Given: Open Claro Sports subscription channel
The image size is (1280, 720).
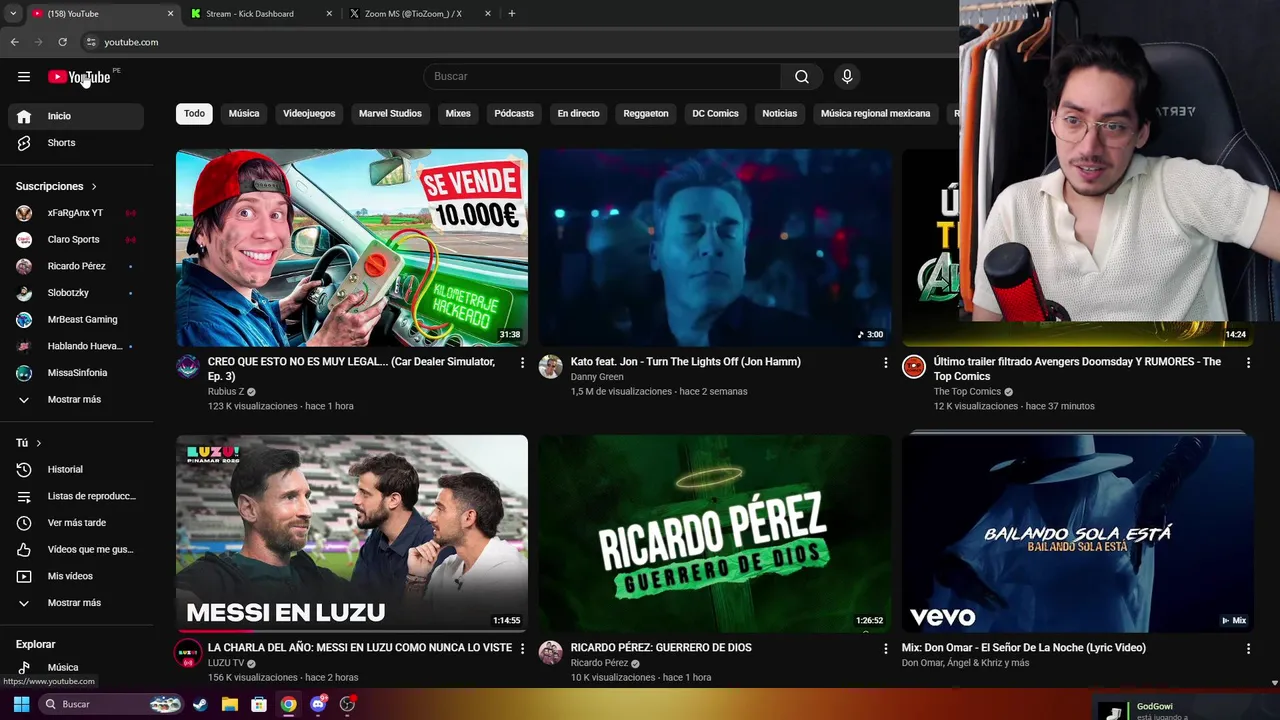Looking at the screenshot, I should click(x=76, y=240).
